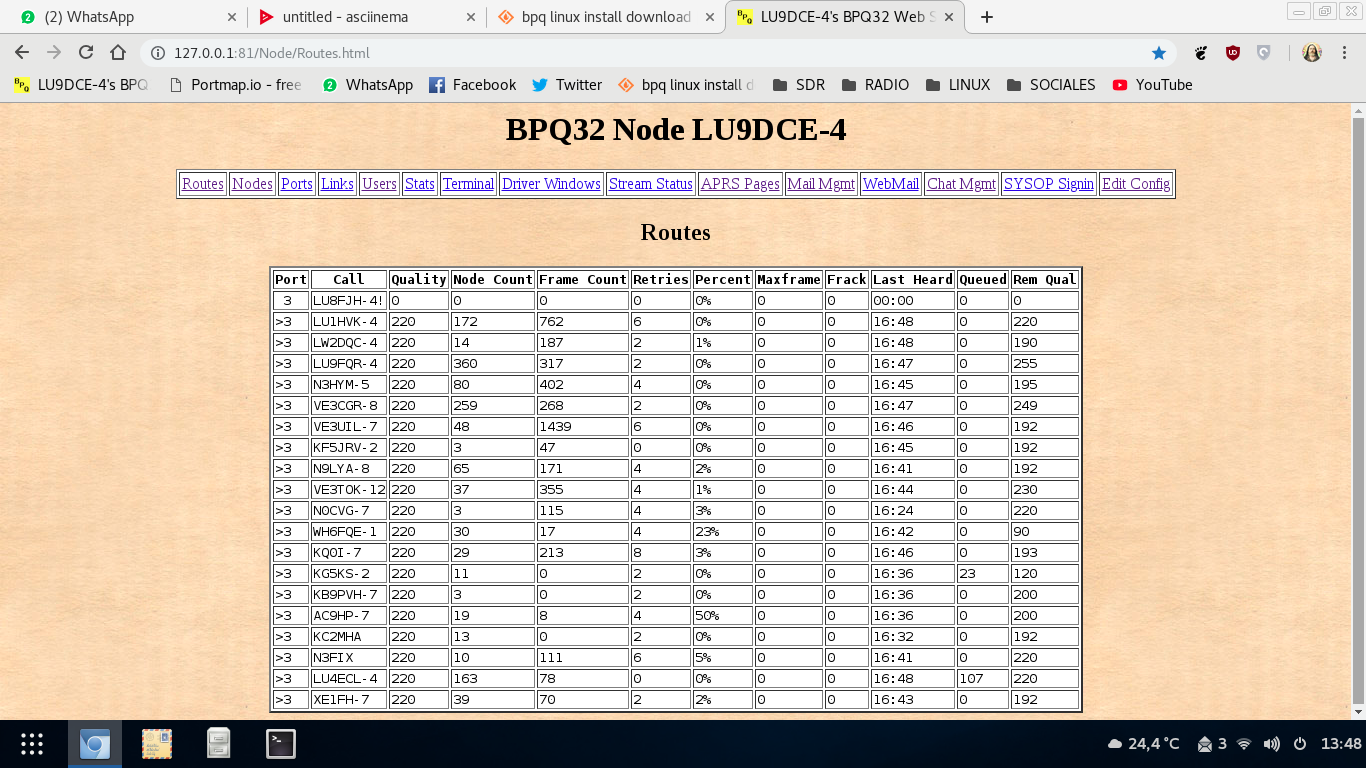
Task: Click the browser Home icon
Action: click(x=118, y=53)
